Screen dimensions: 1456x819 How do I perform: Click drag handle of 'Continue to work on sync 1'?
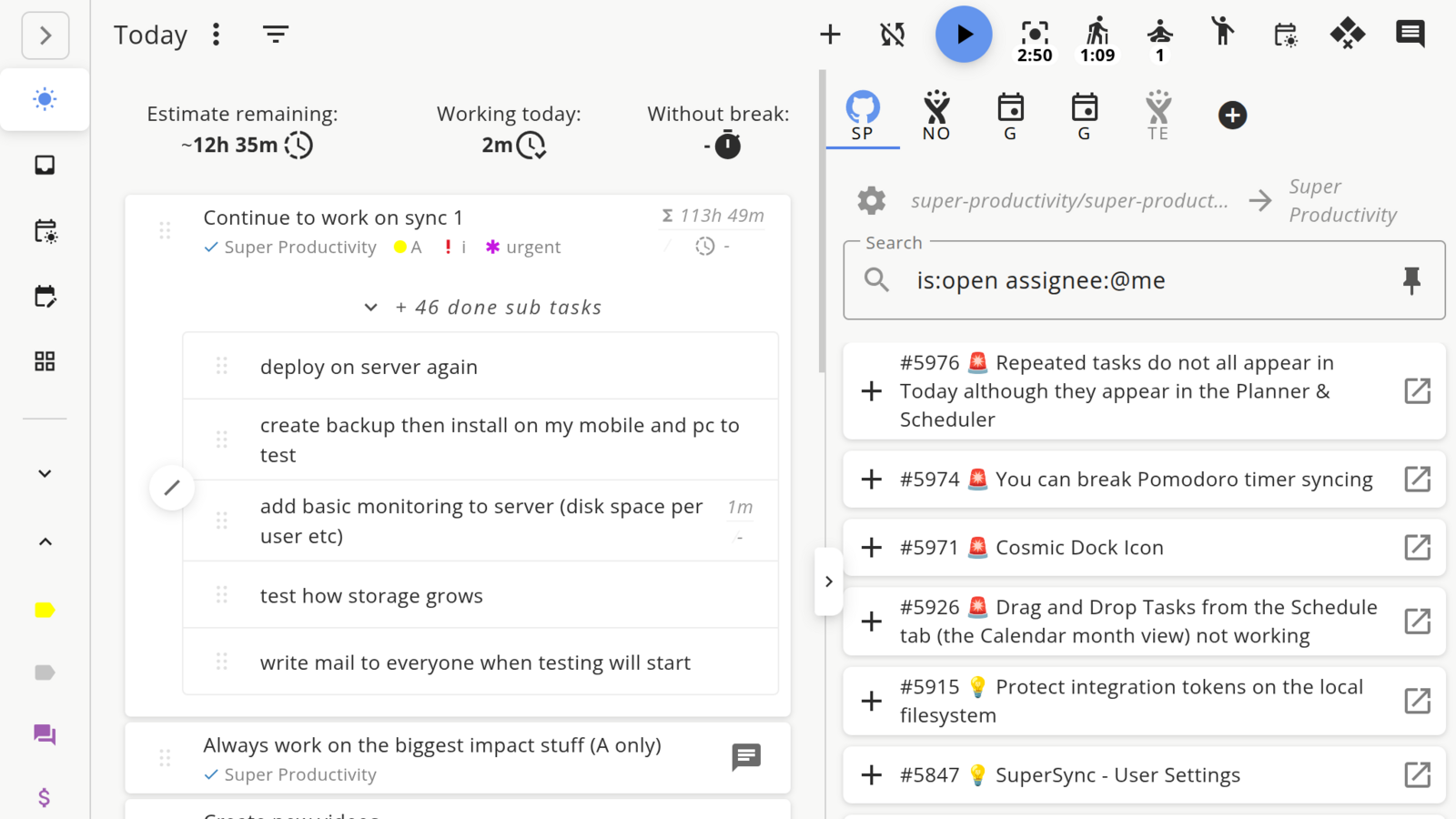[165, 230]
